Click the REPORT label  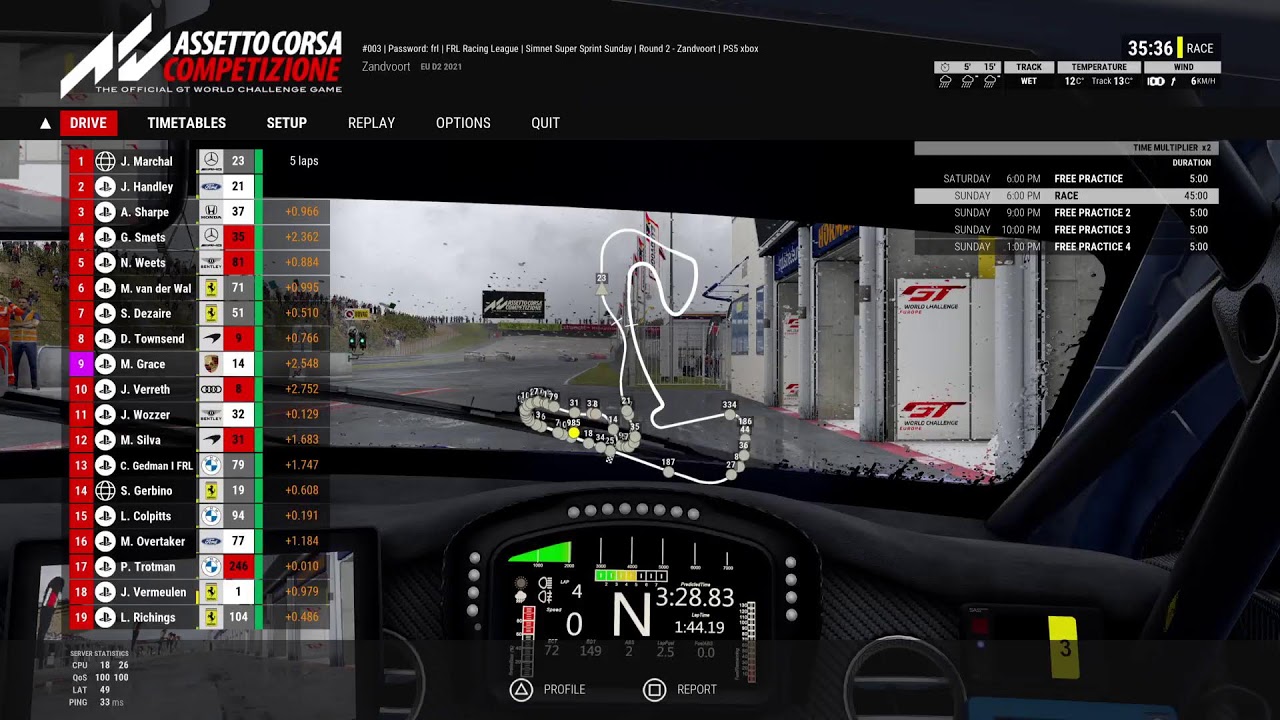[x=697, y=690]
